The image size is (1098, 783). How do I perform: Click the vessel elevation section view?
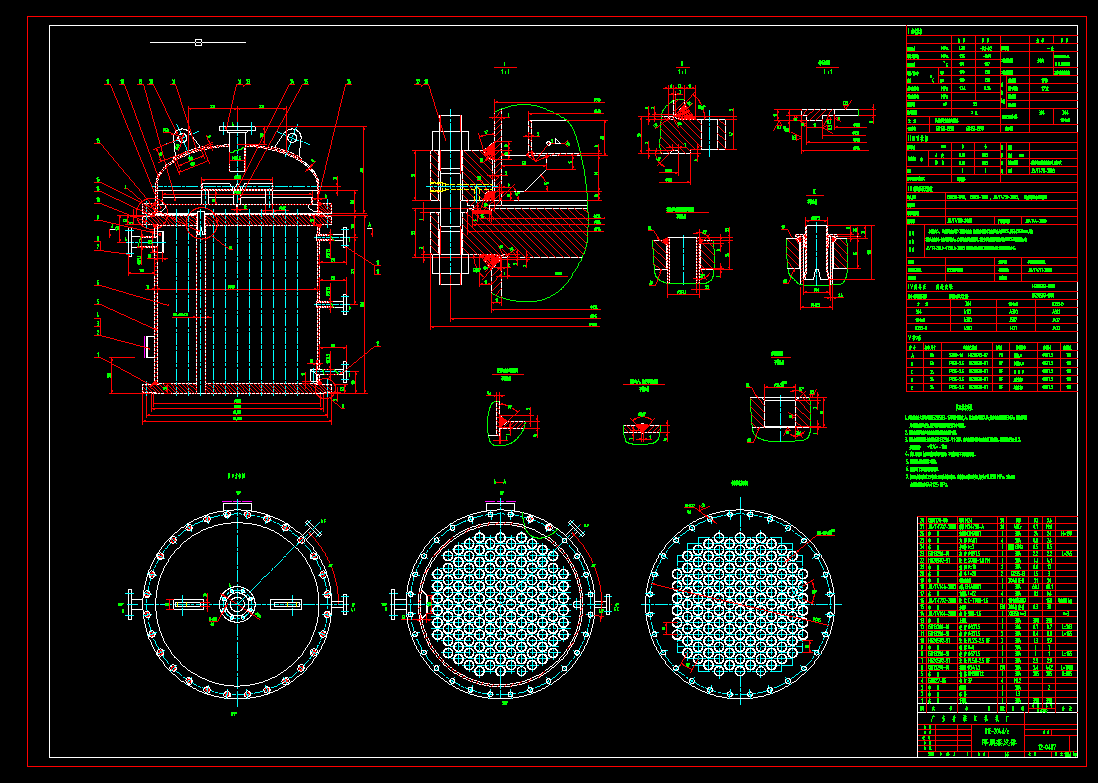pyautogui.click(x=238, y=252)
